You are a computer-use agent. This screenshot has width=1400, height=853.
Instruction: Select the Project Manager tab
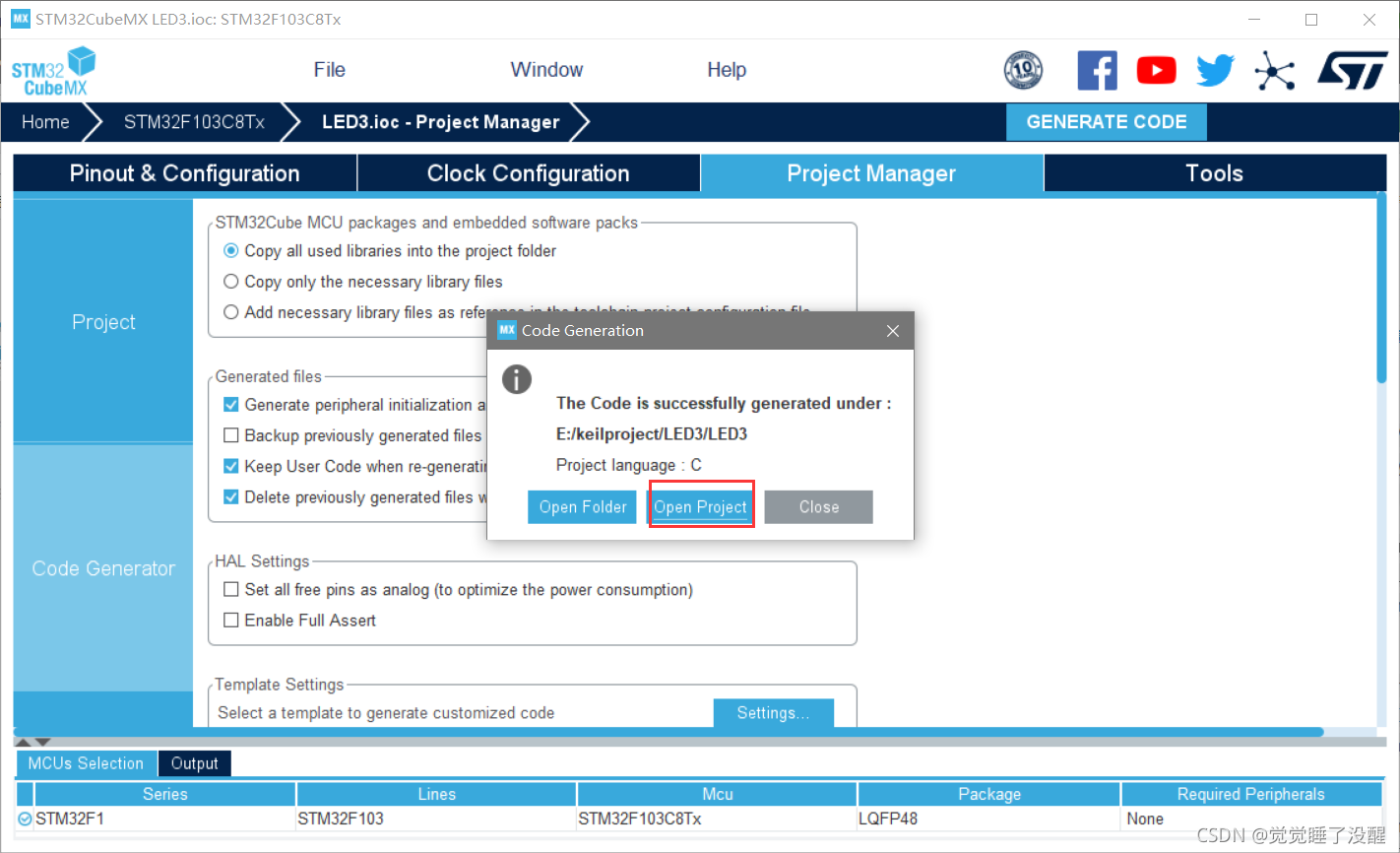[x=871, y=173]
